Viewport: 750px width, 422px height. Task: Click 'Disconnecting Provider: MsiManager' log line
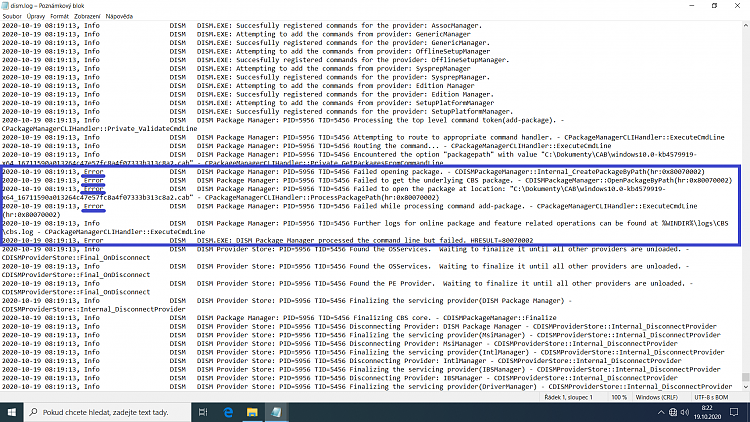tap(340, 344)
